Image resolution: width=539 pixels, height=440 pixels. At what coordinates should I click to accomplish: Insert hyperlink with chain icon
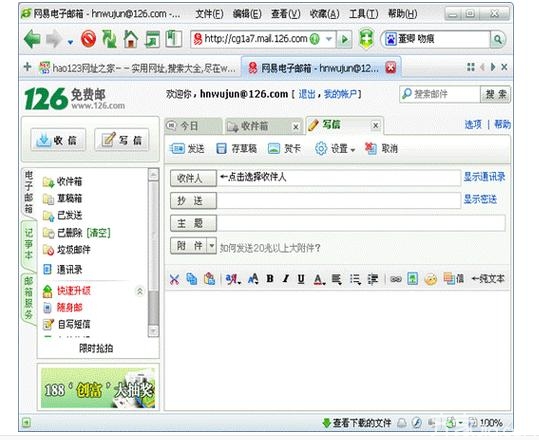click(396, 279)
